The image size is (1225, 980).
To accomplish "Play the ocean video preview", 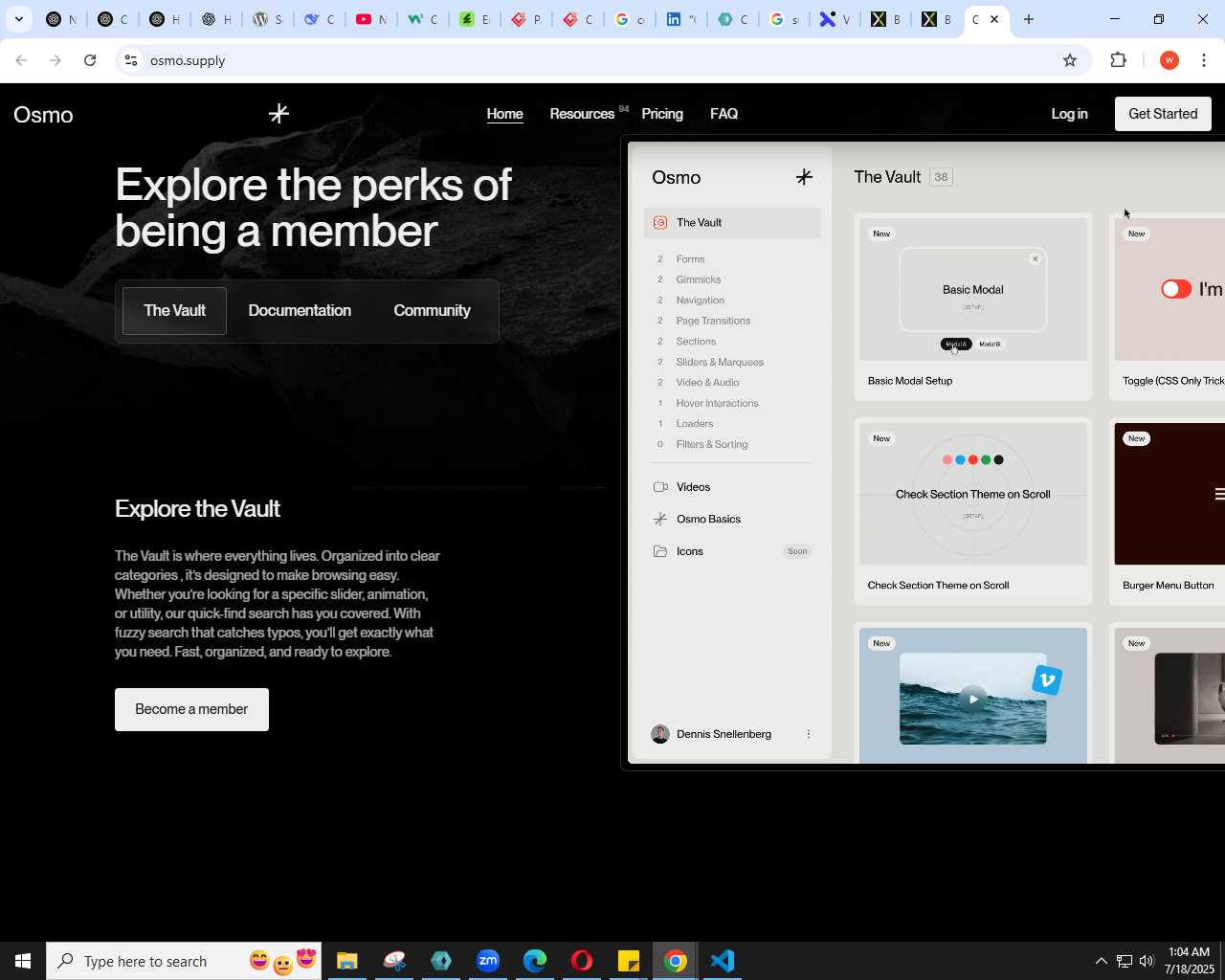I will pos(972,699).
